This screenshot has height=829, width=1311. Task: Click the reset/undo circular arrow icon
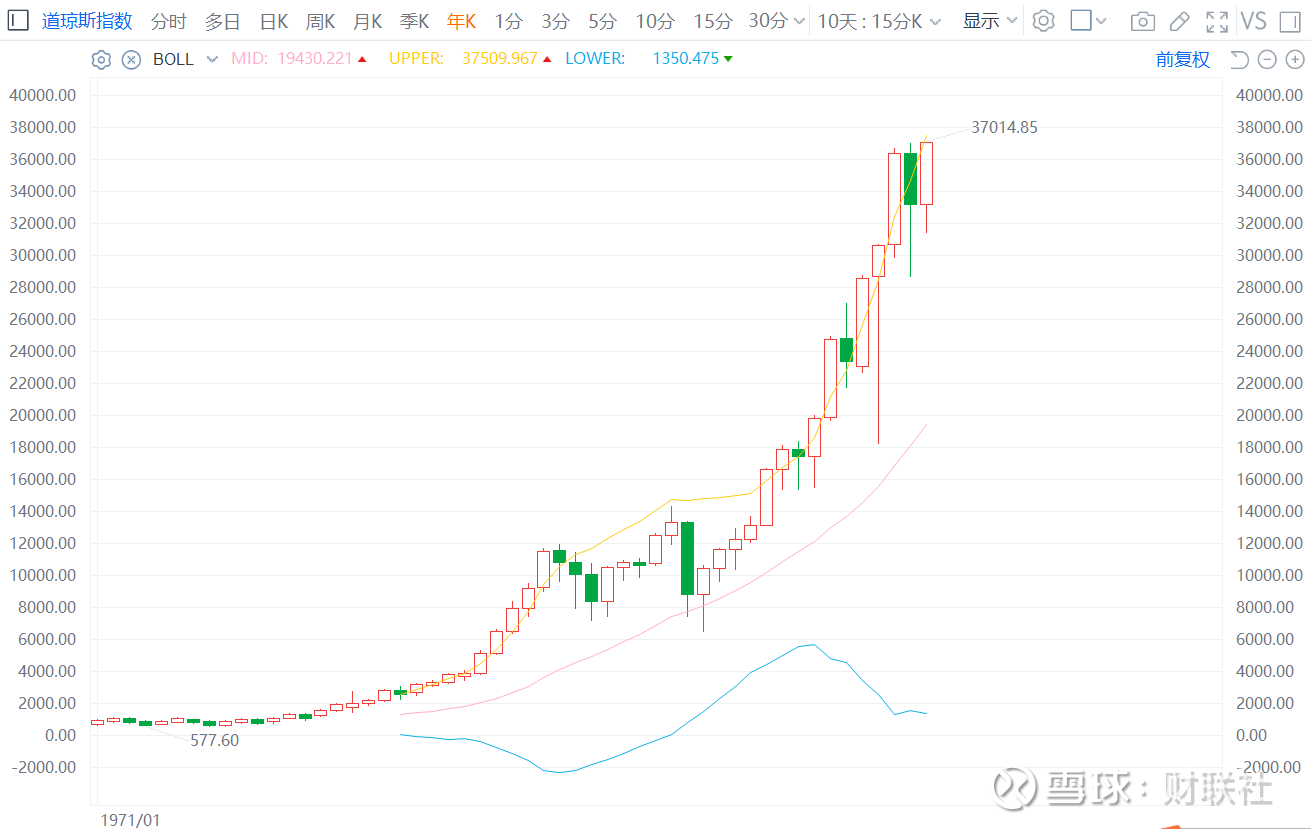pyautogui.click(x=1239, y=59)
